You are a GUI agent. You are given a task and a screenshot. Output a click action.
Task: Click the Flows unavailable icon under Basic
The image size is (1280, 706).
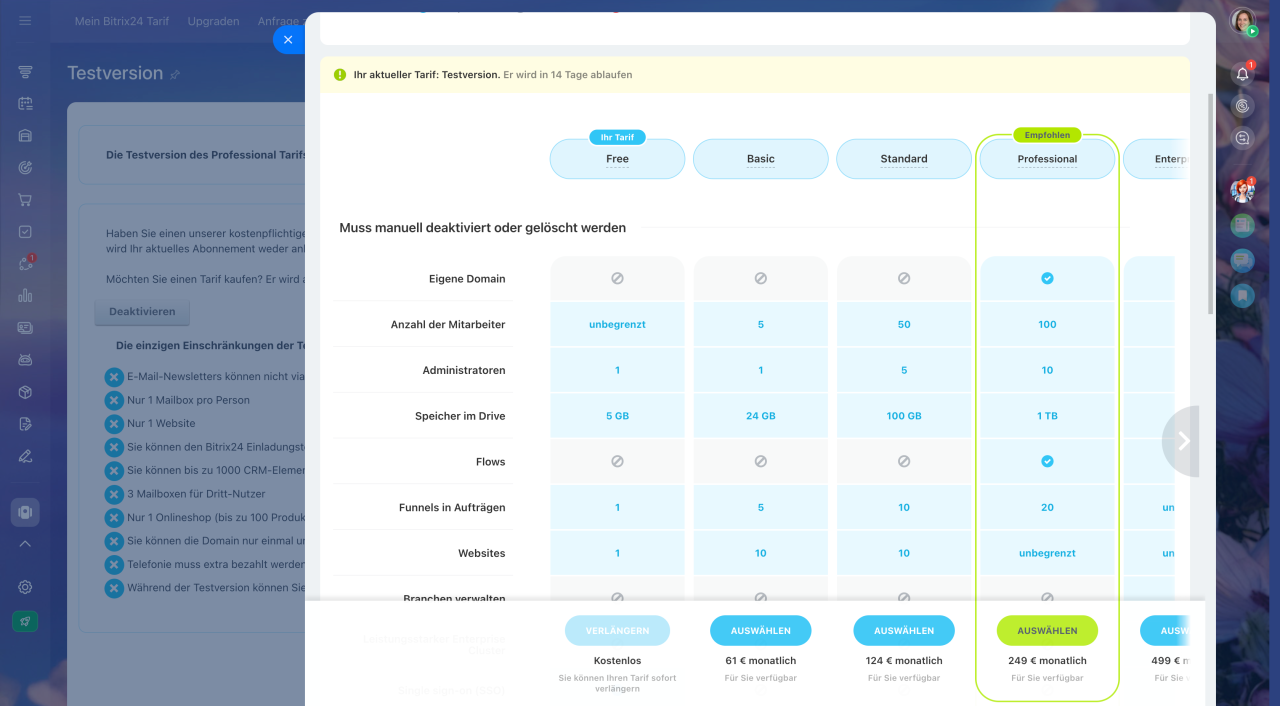pyautogui.click(x=761, y=461)
